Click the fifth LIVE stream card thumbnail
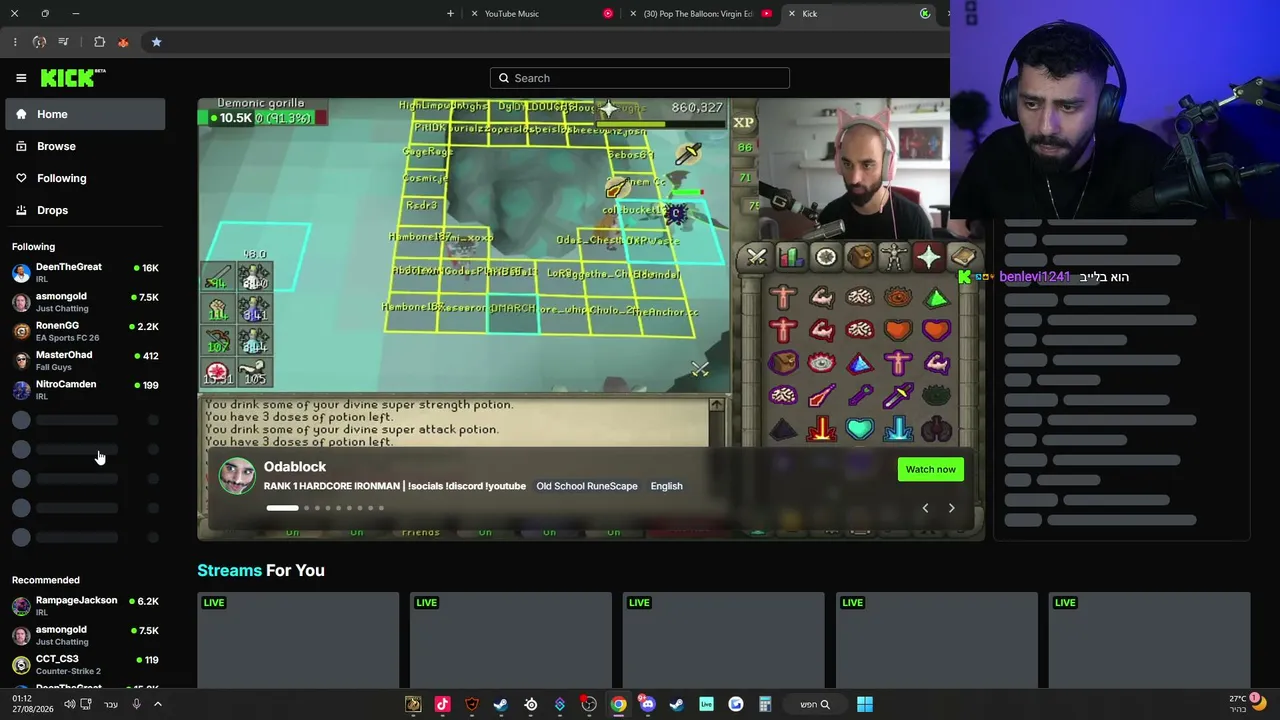This screenshot has height=720, width=1280. click(x=1150, y=640)
